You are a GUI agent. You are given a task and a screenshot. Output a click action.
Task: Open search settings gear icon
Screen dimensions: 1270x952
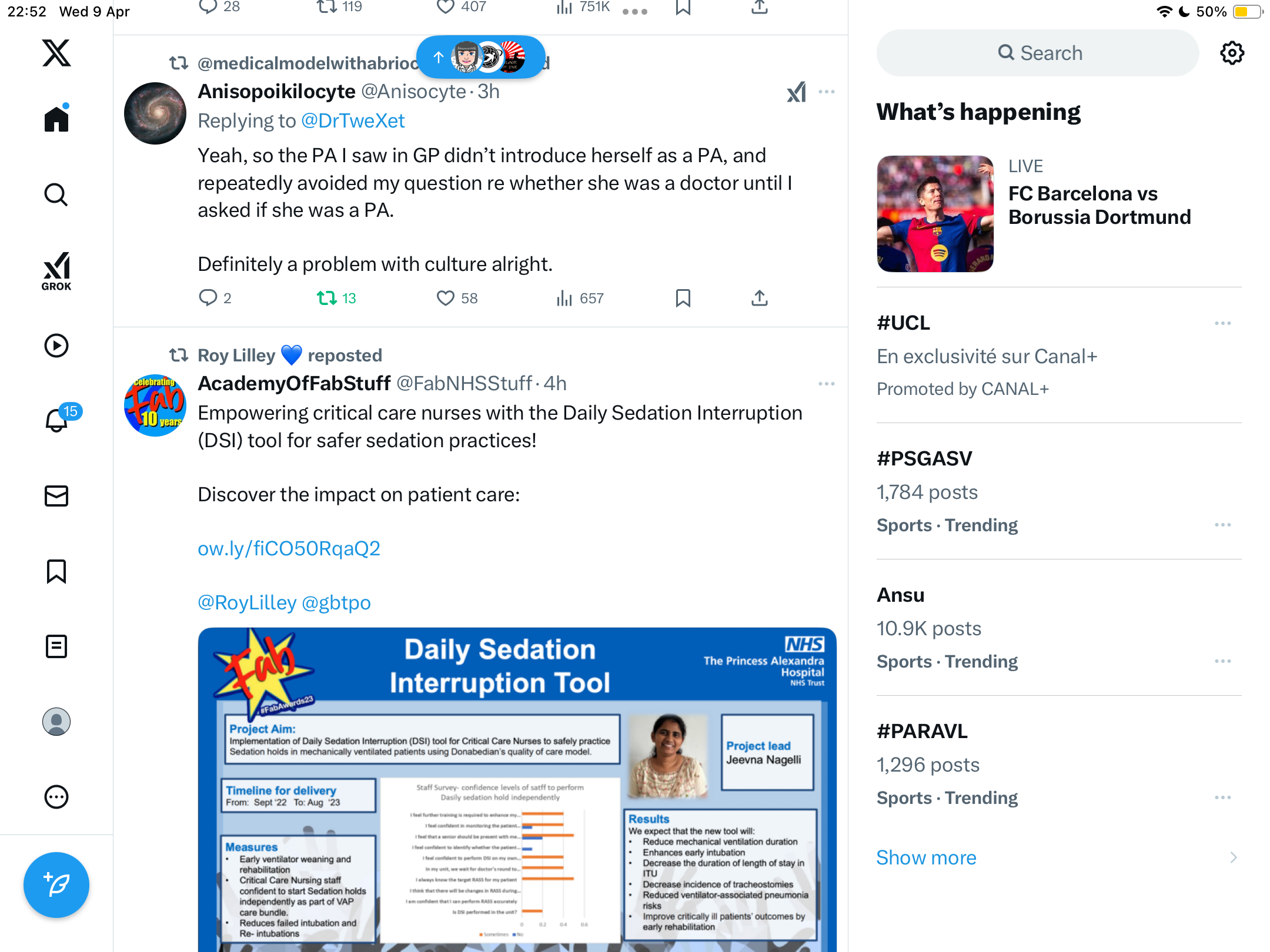pos(1232,53)
